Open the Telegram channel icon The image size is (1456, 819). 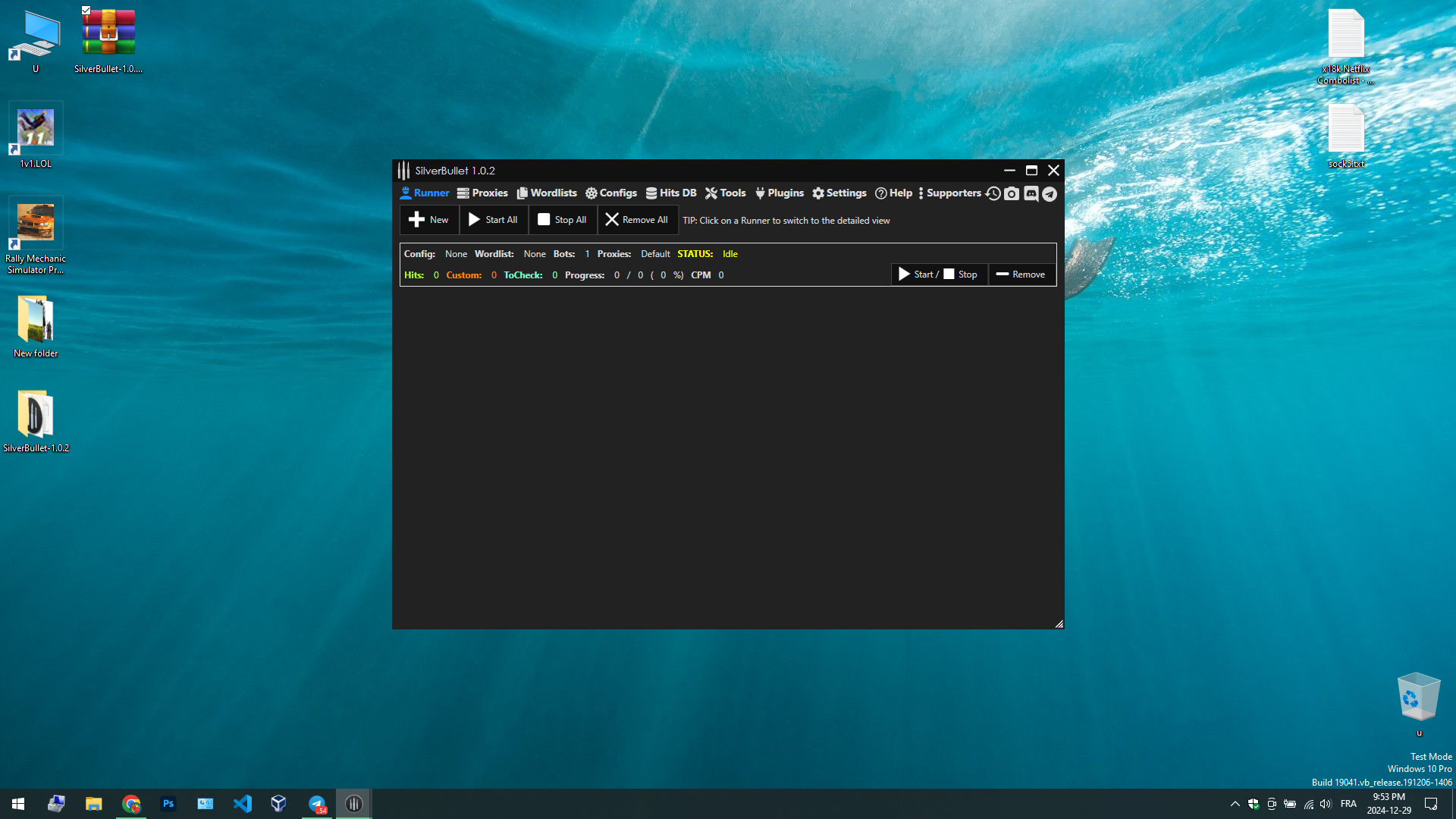point(1050,193)
